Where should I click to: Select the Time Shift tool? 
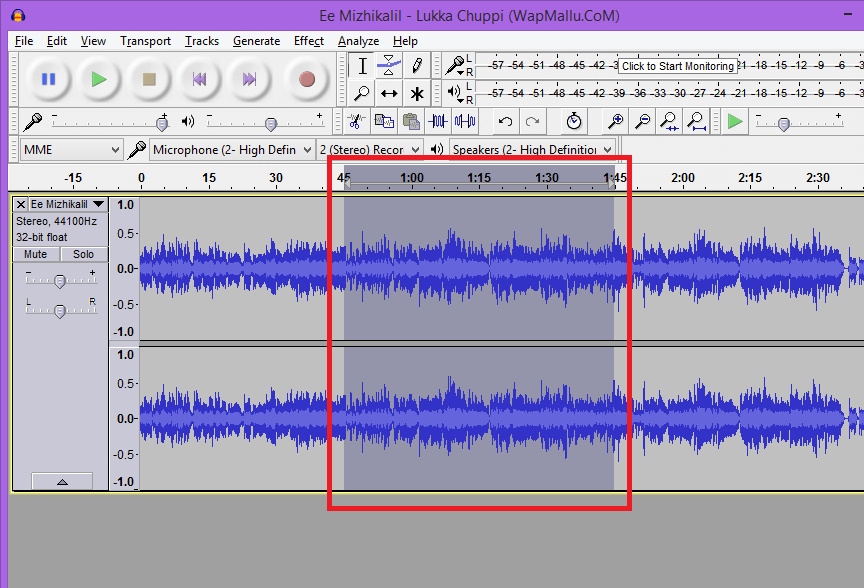pos(390,93)
